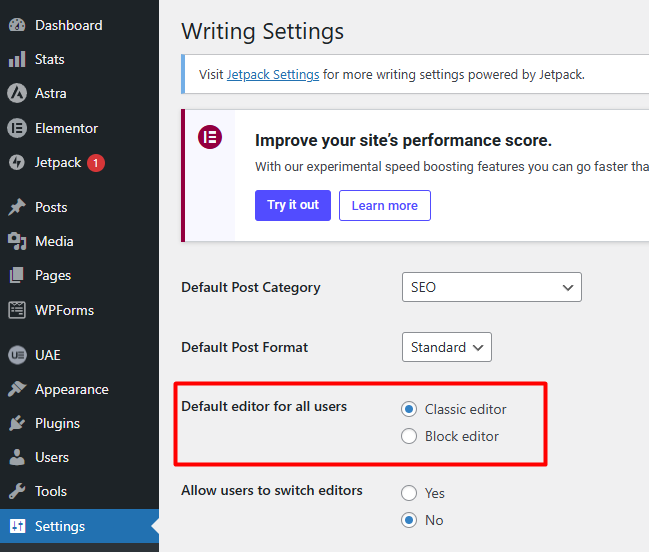Click the Elementor icon in the sidebar
Screen dimensions: 649x552
(x=17, y=128)
